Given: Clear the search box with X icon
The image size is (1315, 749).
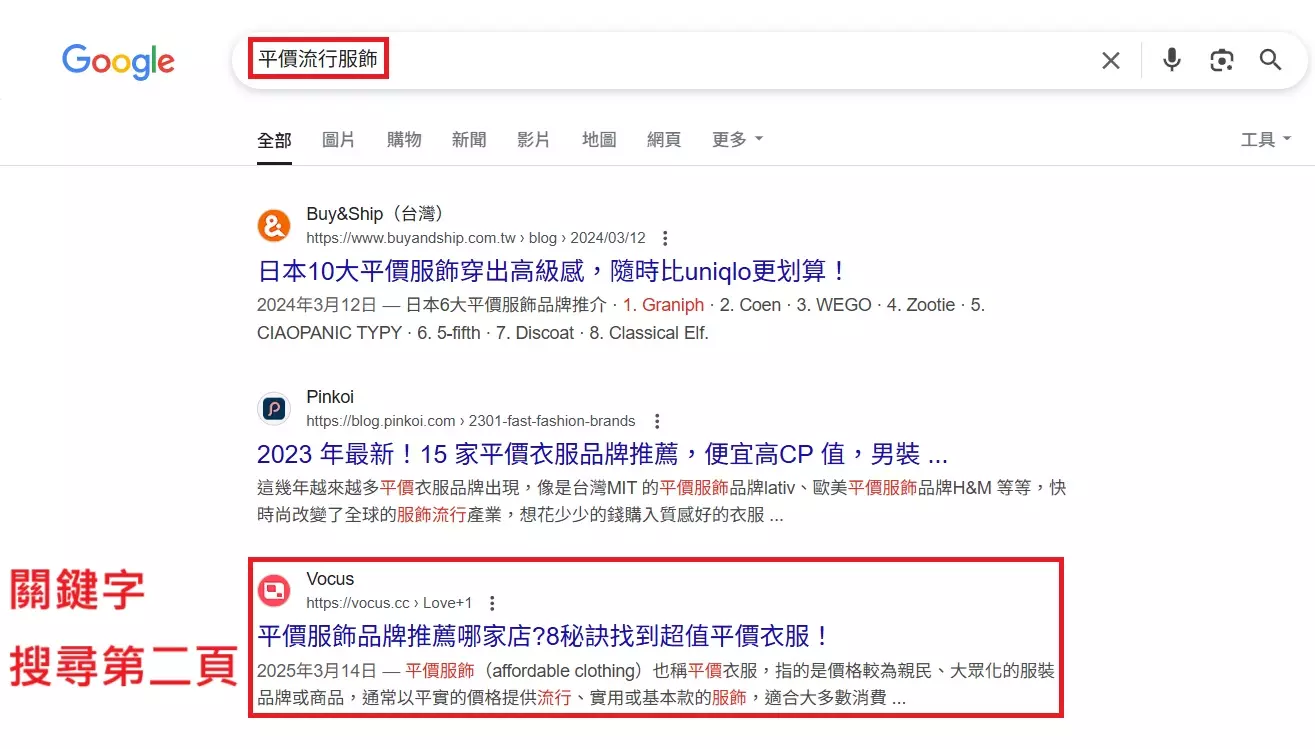Looking at the screenshot, I should pyautogui.click(x=1110, y=61).
